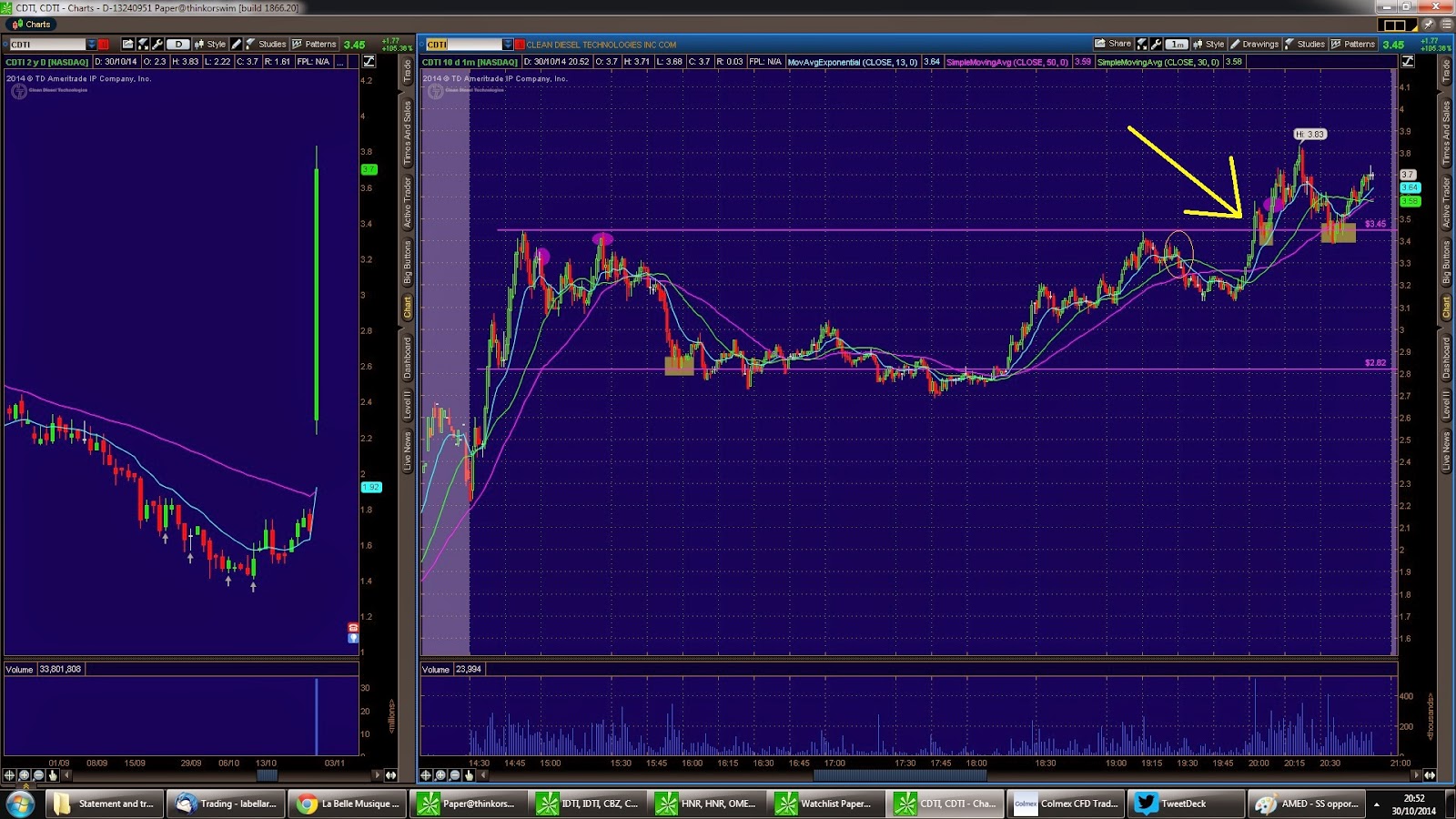Click SimpleMovingAvg (CLOSE, 50, 0) study label
The height and width of the screenshot is (819, 1456).
[x=1007, y=62]
